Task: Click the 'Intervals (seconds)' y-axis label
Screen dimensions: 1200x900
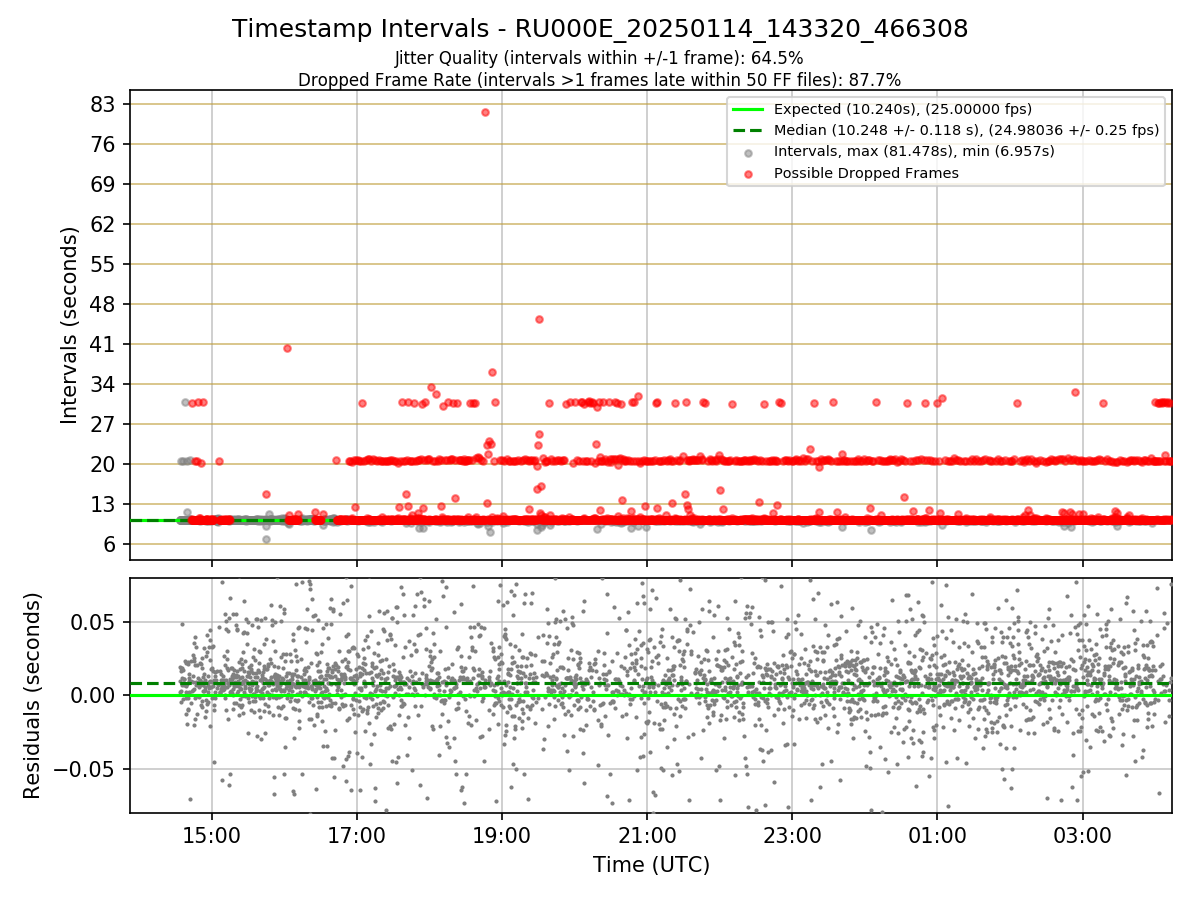Action: (69, 324)
